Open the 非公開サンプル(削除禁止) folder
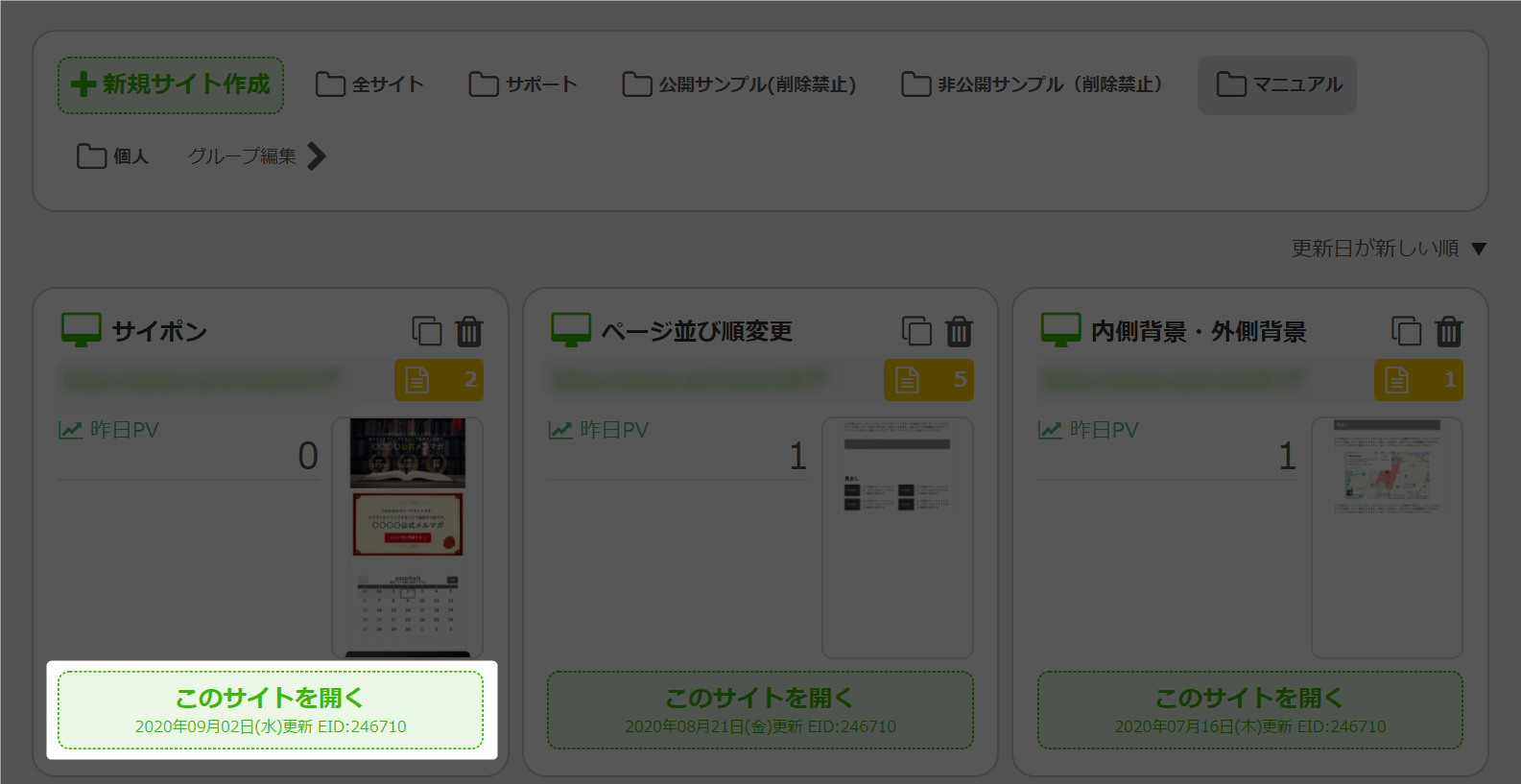 (x=1032, y=84)
